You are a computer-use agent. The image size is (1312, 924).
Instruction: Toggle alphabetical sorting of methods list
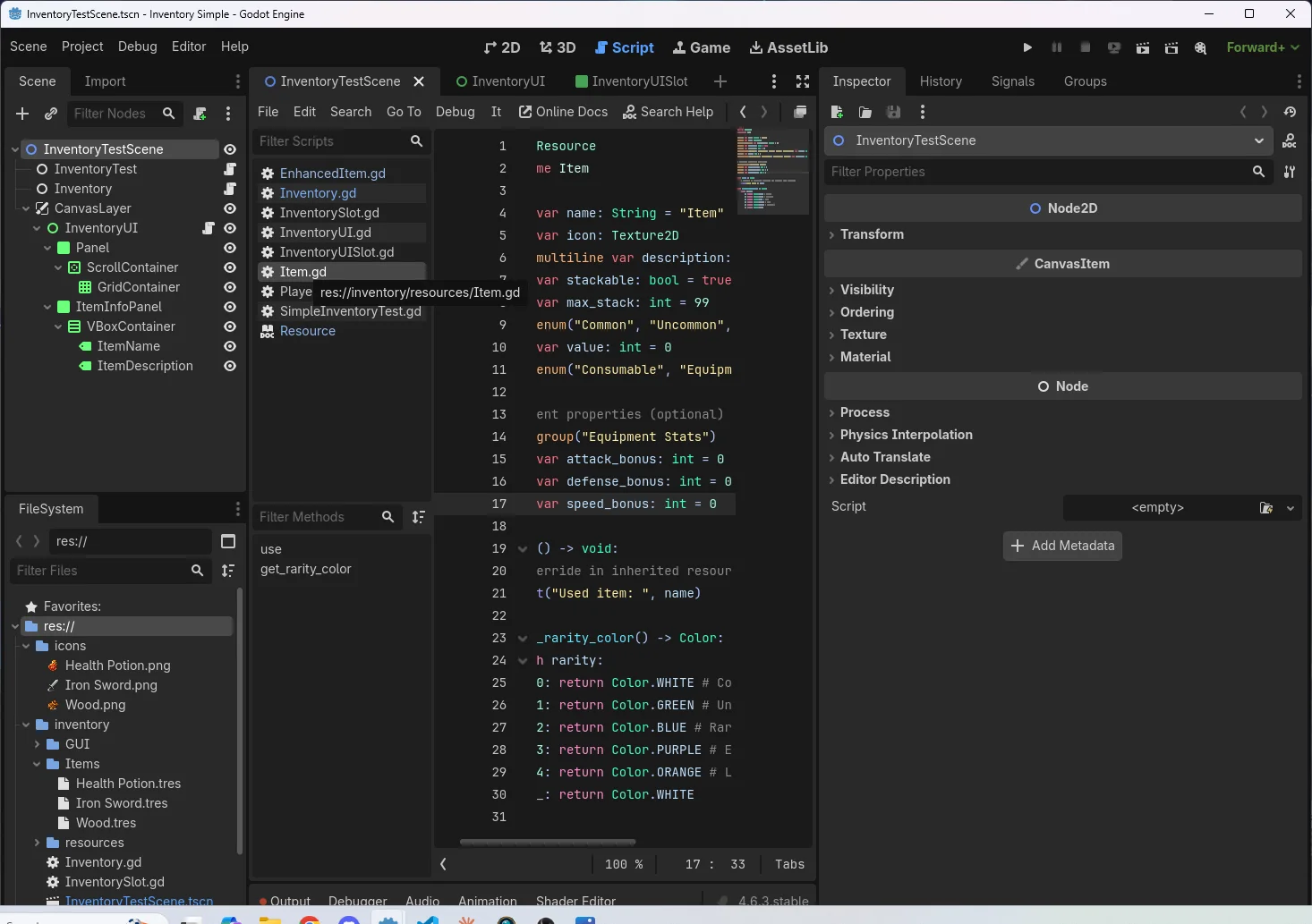click(418, 517)
